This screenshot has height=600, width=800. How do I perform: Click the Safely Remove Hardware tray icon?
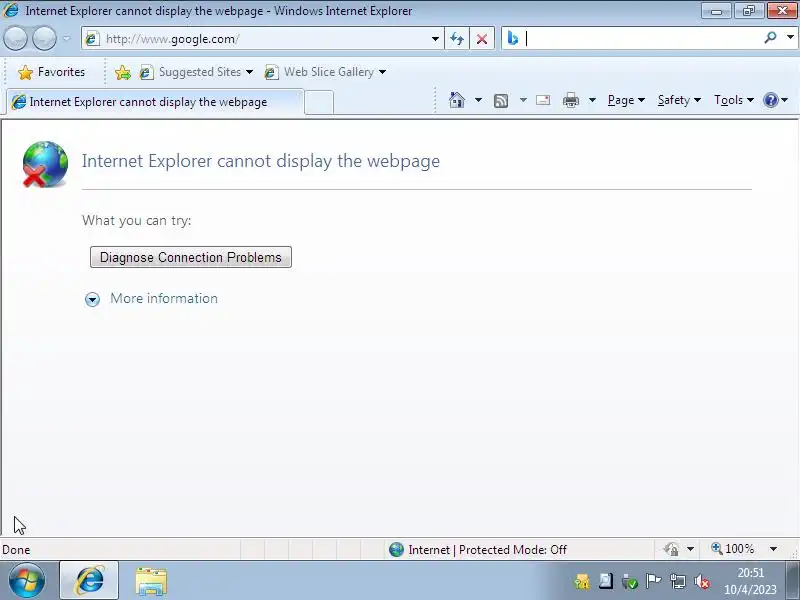coord(629,581)
